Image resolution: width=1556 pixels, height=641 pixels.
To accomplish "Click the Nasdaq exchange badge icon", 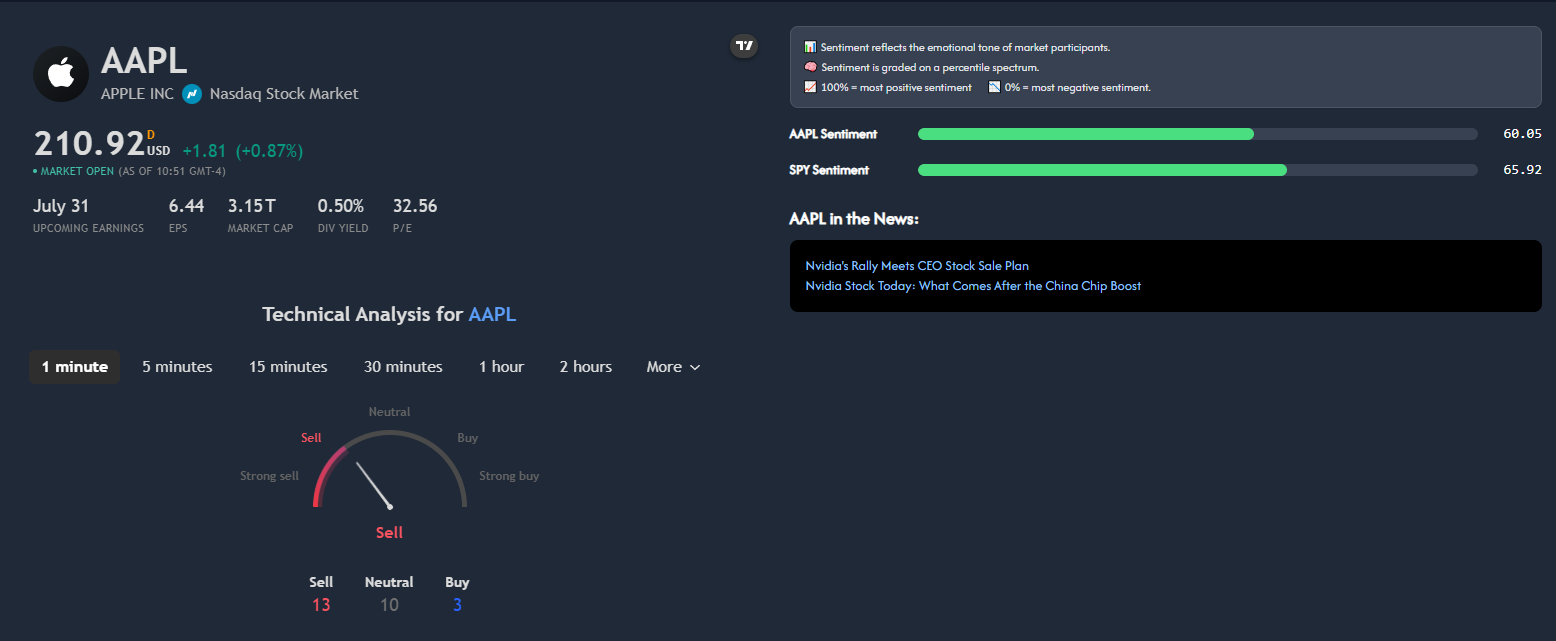I will [x=192, y=94].
